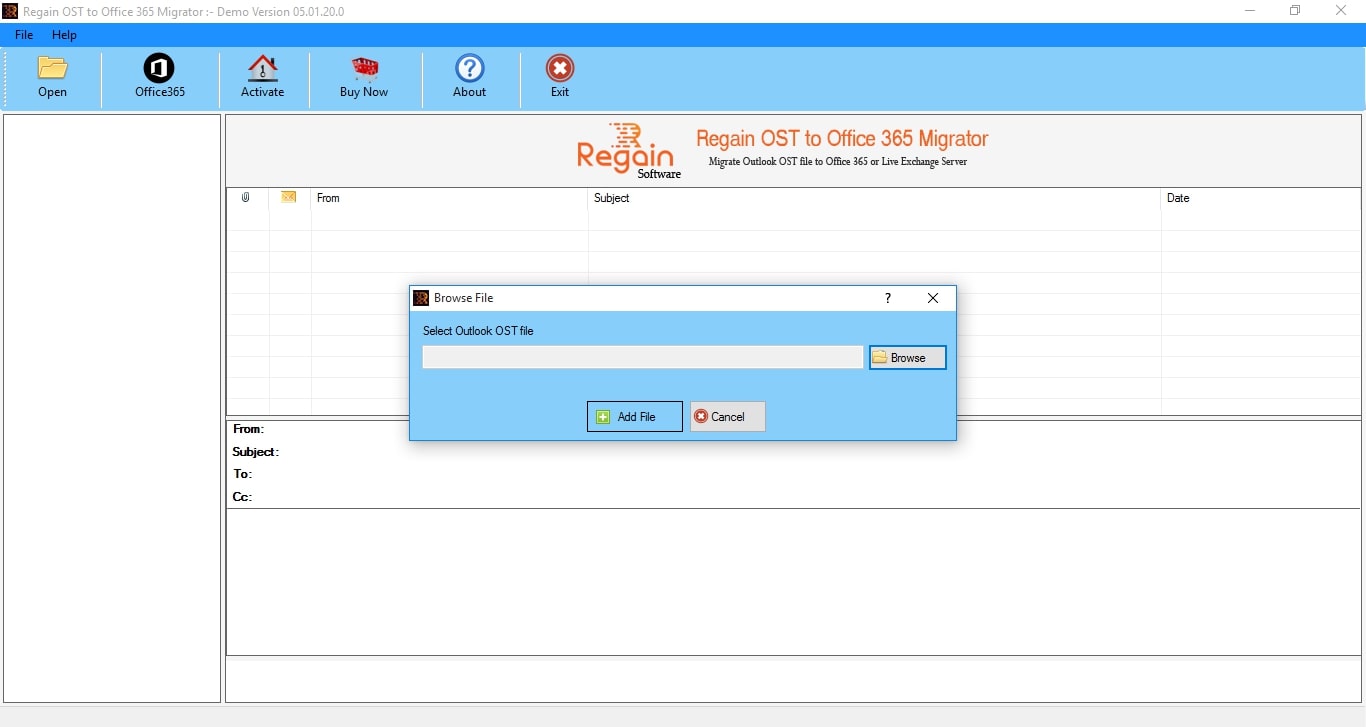Open the Help menu
This screenshot has width=1366, height=727.
[x=64, y=34]
